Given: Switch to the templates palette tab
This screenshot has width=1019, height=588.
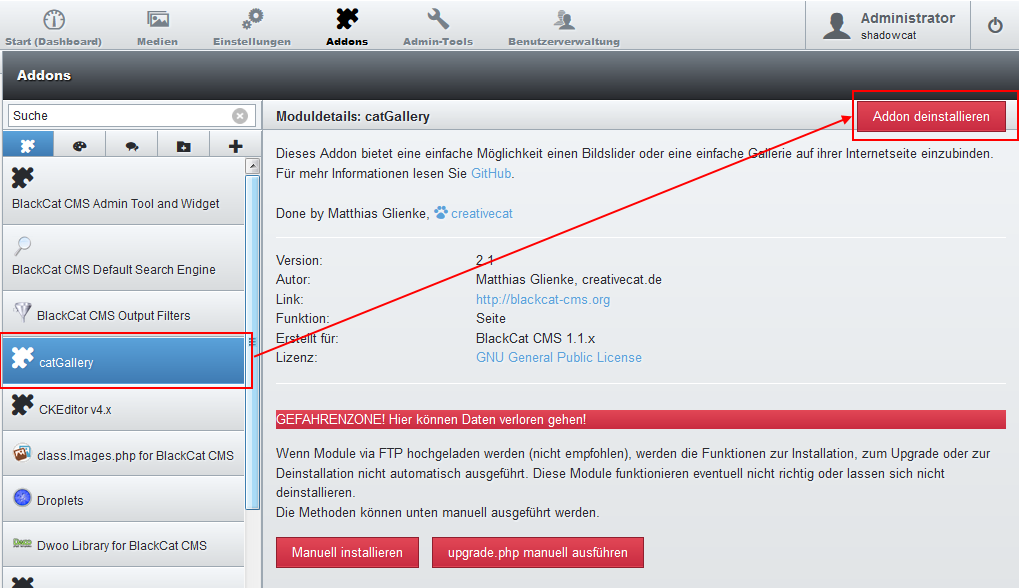Looking at the screenshot, I should 80,146.
